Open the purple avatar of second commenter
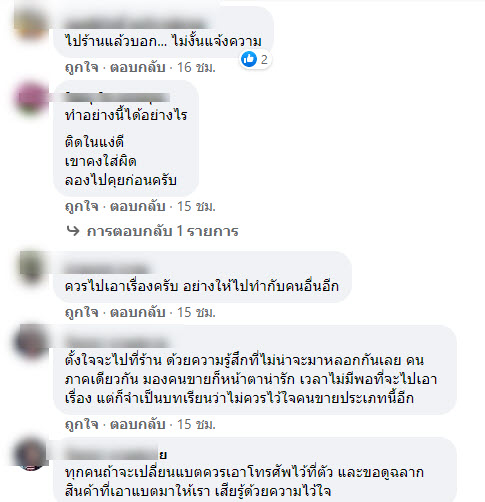The image size is (485, 502). coord(31,97)
